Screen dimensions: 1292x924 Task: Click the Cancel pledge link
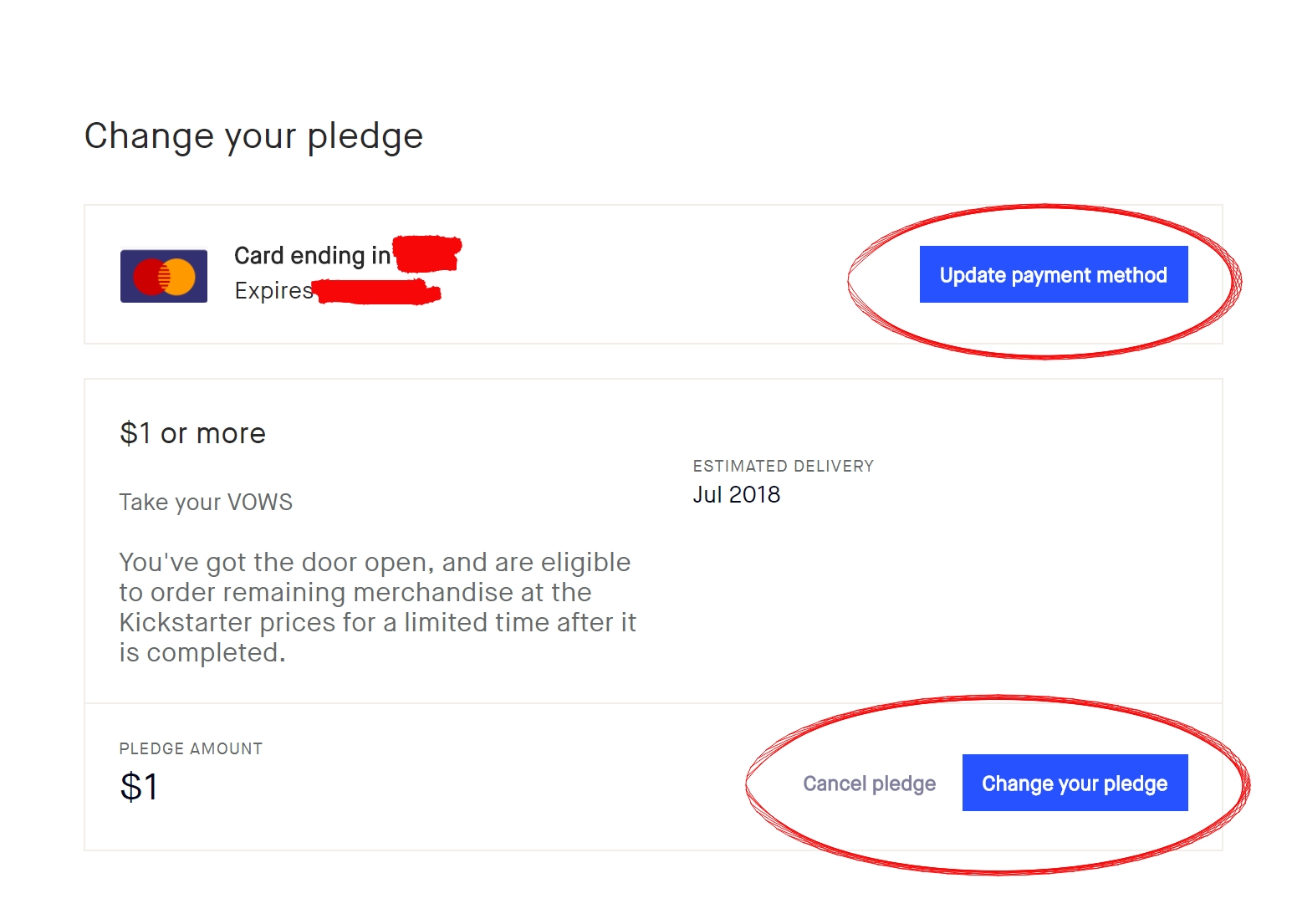coord(869,784)
